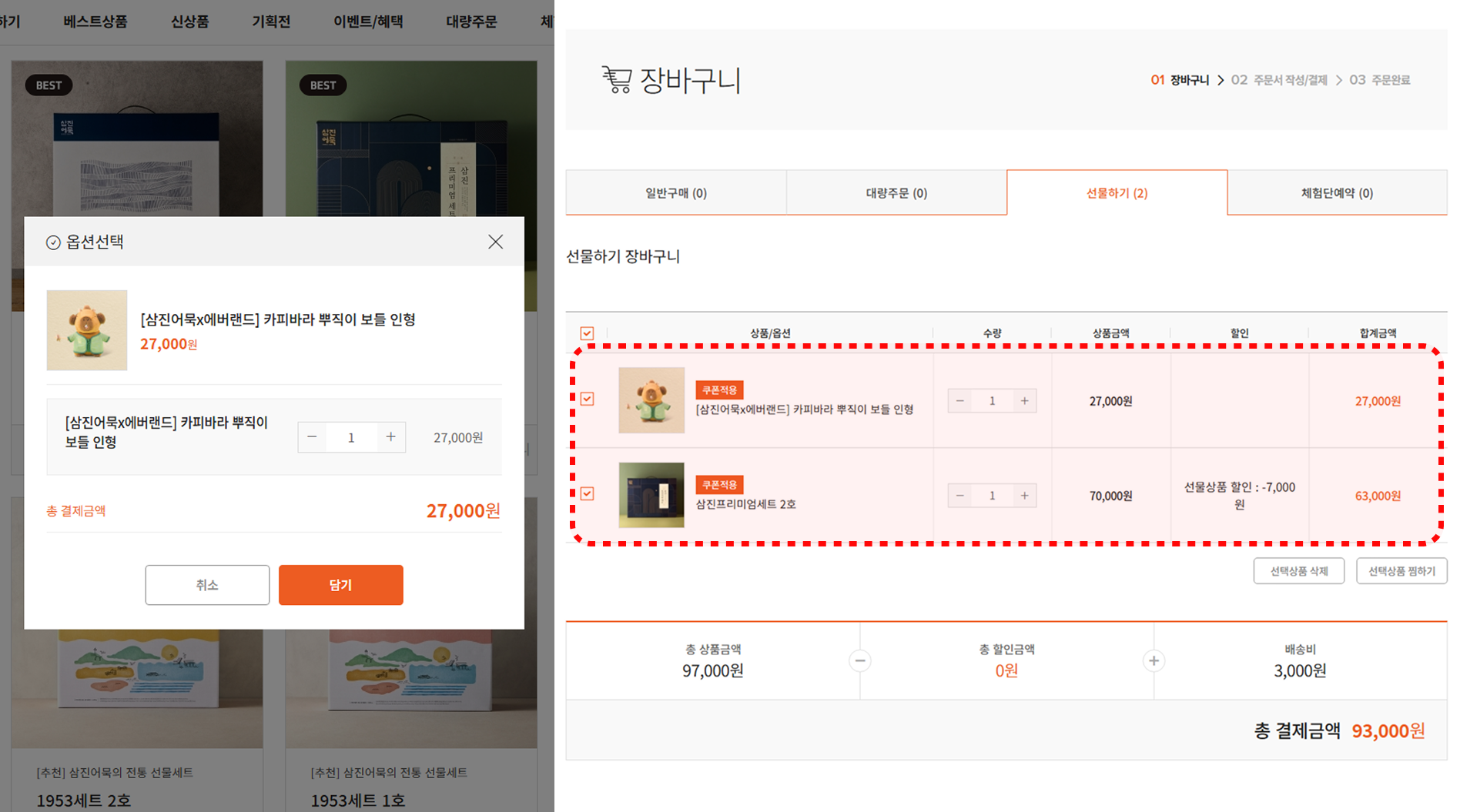Click minus icon on capybara doll quantity
The image size is (1460, 812).
[959, 400]
